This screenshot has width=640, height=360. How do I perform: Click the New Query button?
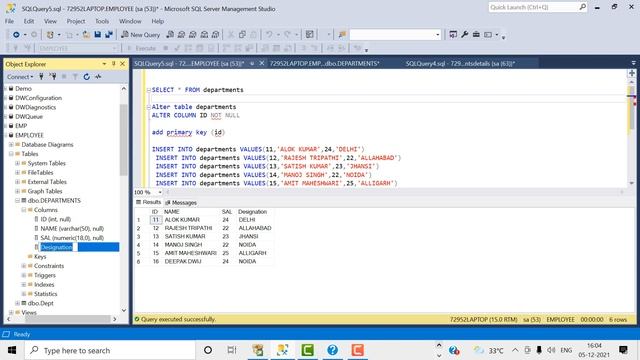[141, 35]
